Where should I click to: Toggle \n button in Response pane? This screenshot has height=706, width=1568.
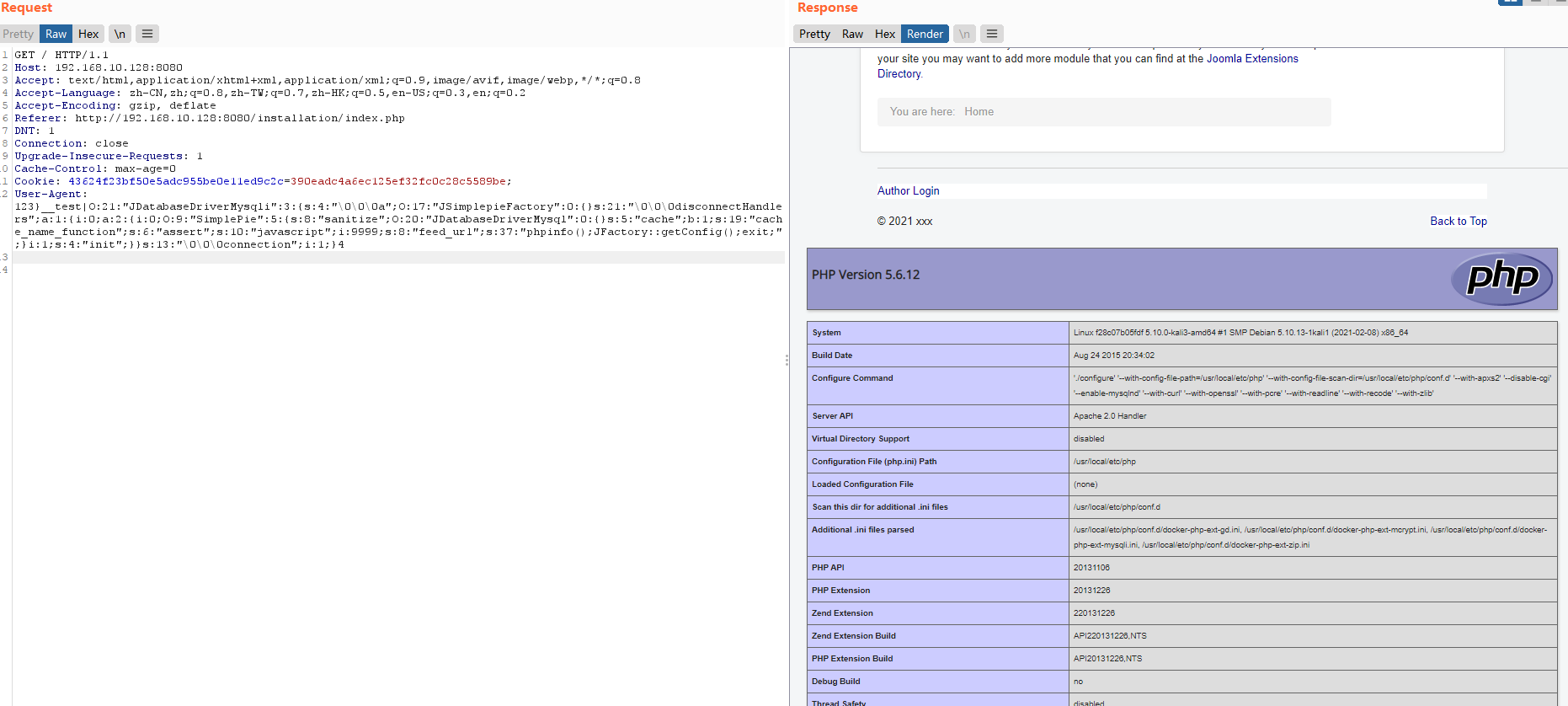[x=964, y=34]
